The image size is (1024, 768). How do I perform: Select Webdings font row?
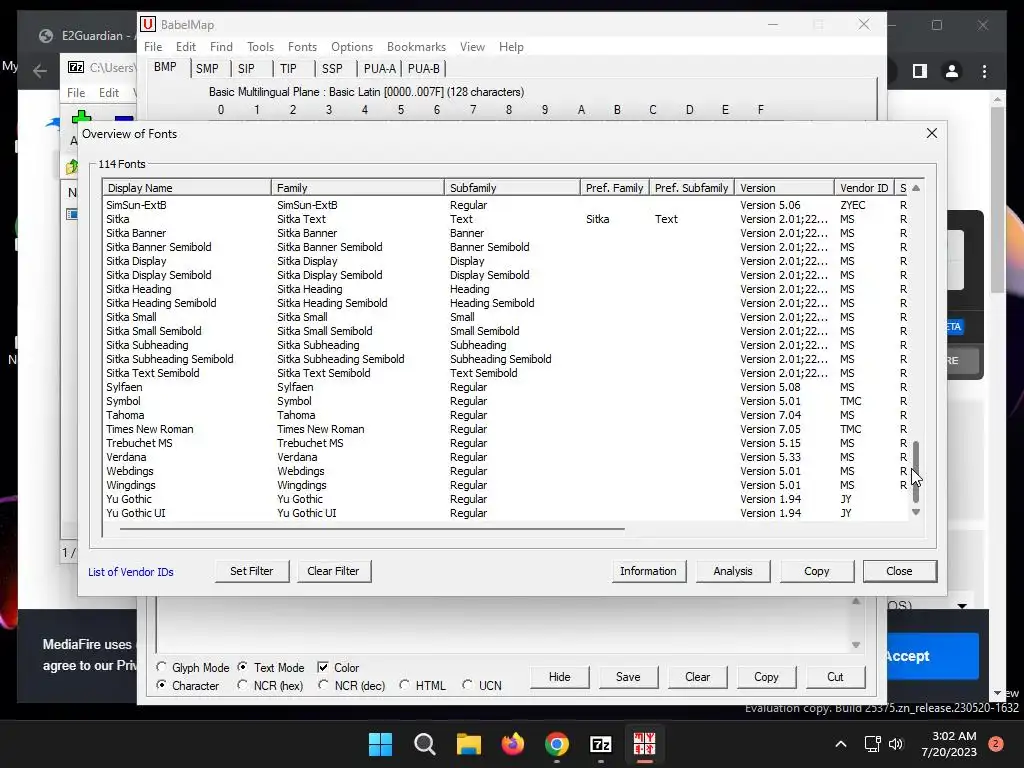(506, 471)
